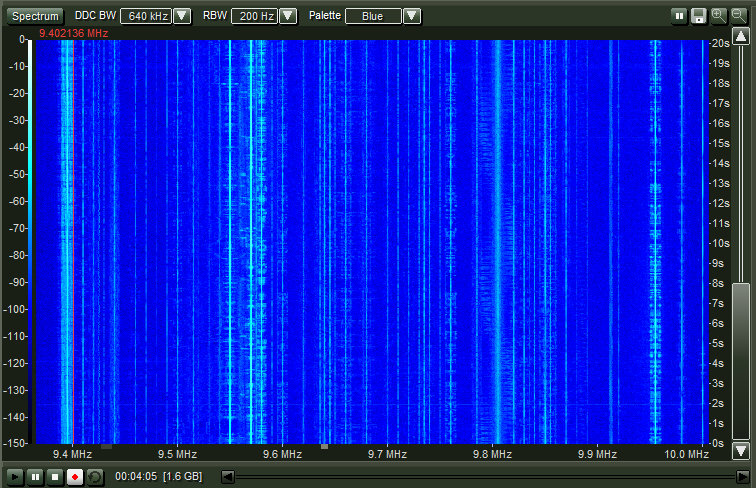Start playback with the bottom play button
The width and height of the screenshot is (756, 488).
pos(14,477)
